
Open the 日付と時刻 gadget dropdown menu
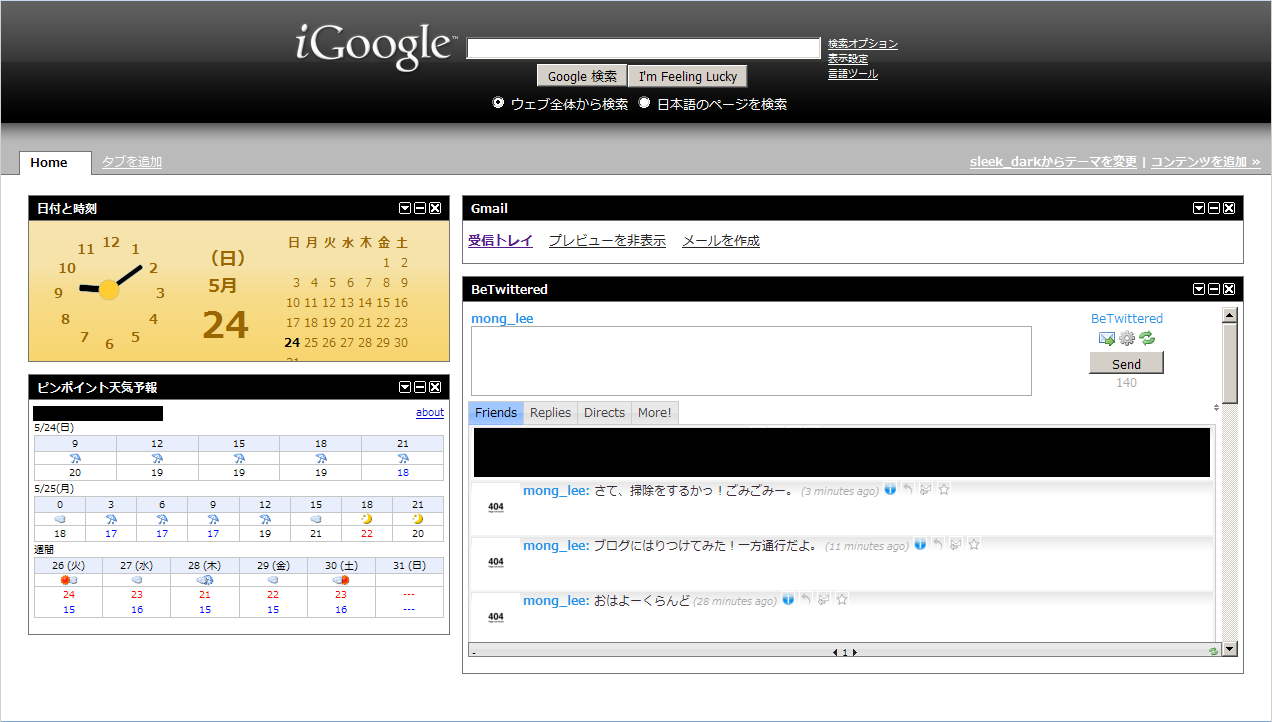coord(405,208)
